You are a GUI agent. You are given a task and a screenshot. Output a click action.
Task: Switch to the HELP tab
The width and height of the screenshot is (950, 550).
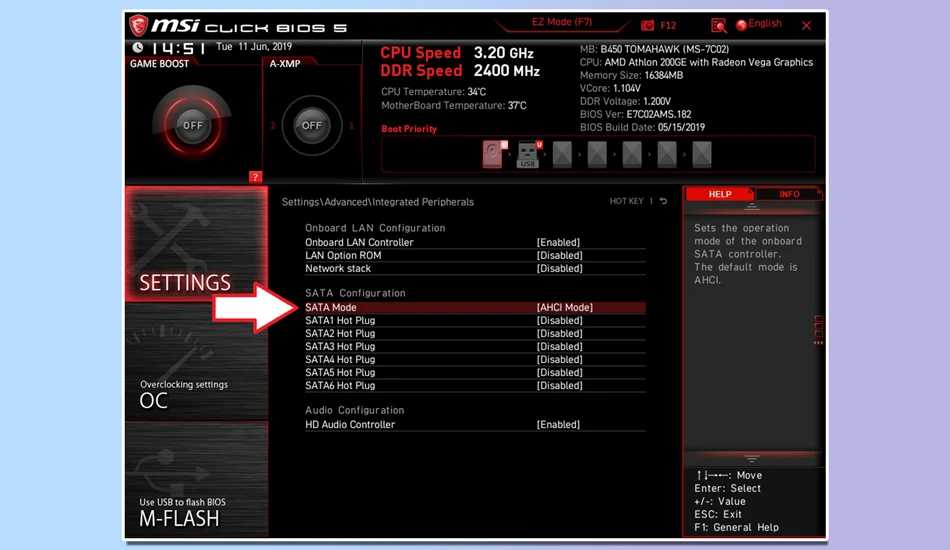pyautogui.click(x=720, y=194)
